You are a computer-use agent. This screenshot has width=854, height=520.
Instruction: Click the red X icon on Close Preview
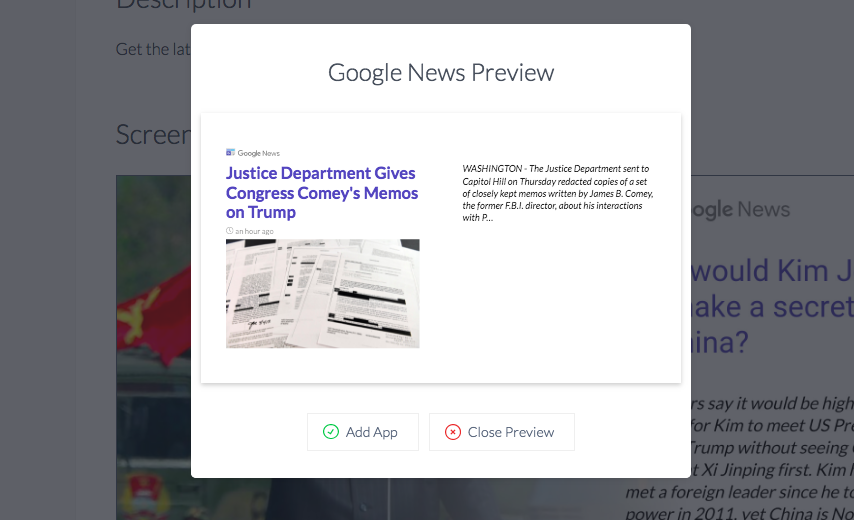click(453, 432)
